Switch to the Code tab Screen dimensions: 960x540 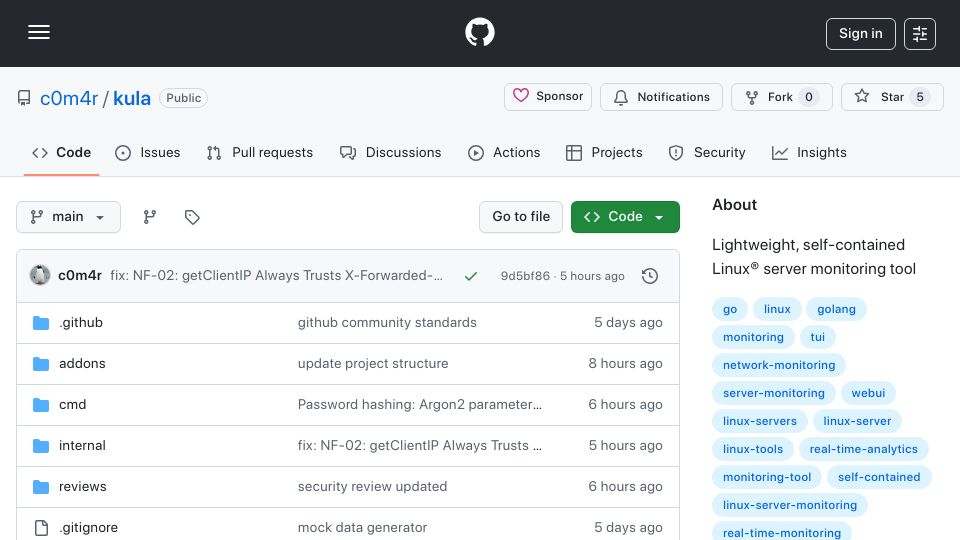coord(61,152)
